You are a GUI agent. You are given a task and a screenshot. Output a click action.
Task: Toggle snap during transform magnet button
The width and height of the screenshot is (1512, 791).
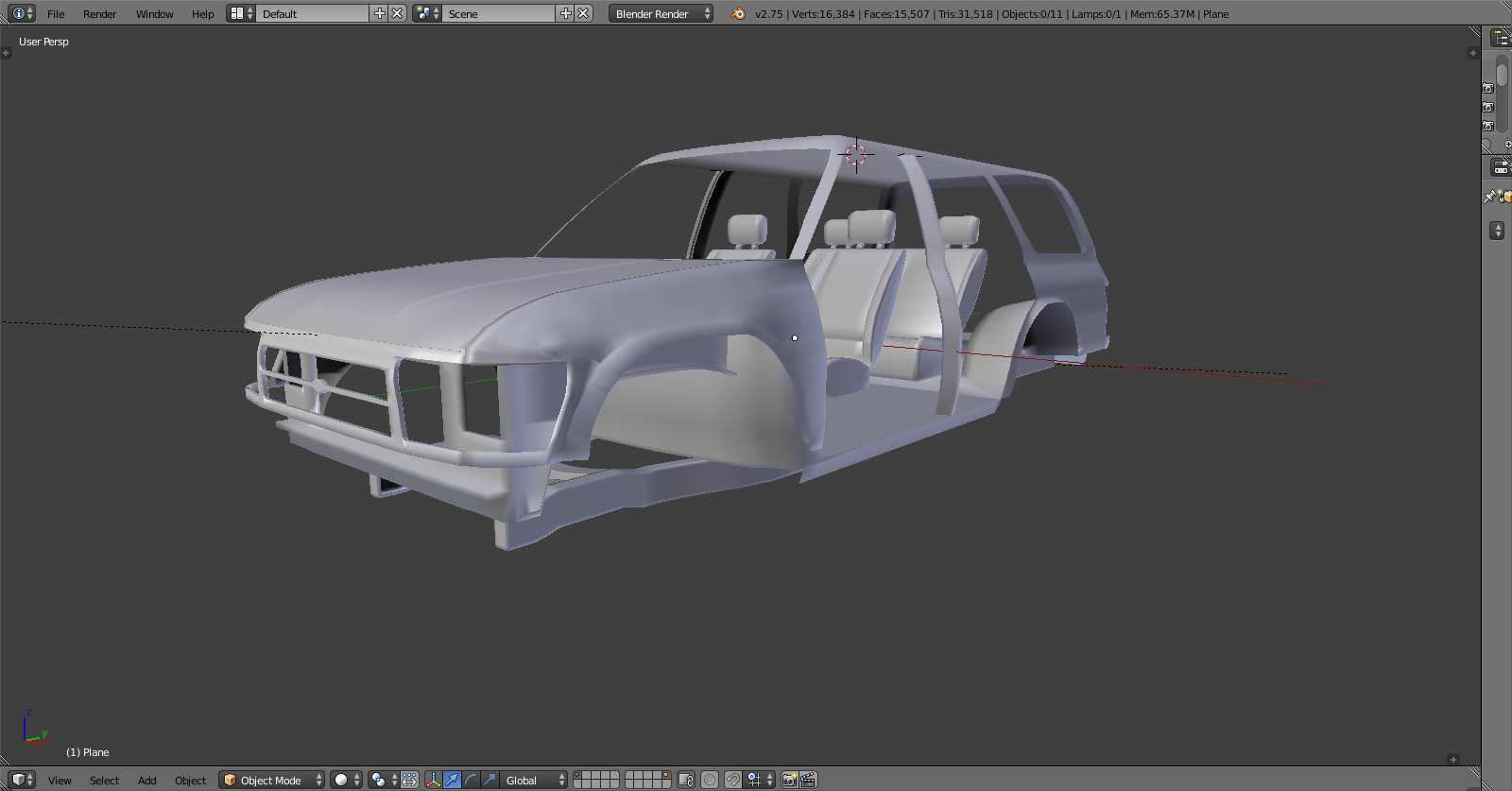click(732, 780)
